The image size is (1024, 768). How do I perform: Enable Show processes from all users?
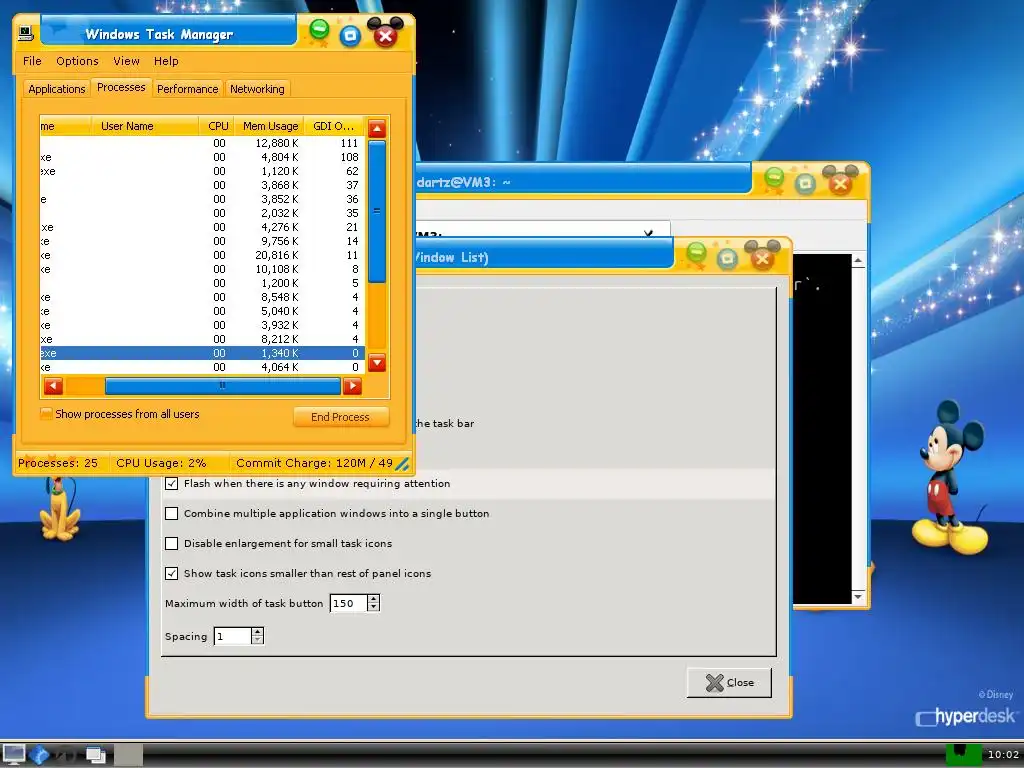pos(46,414)
